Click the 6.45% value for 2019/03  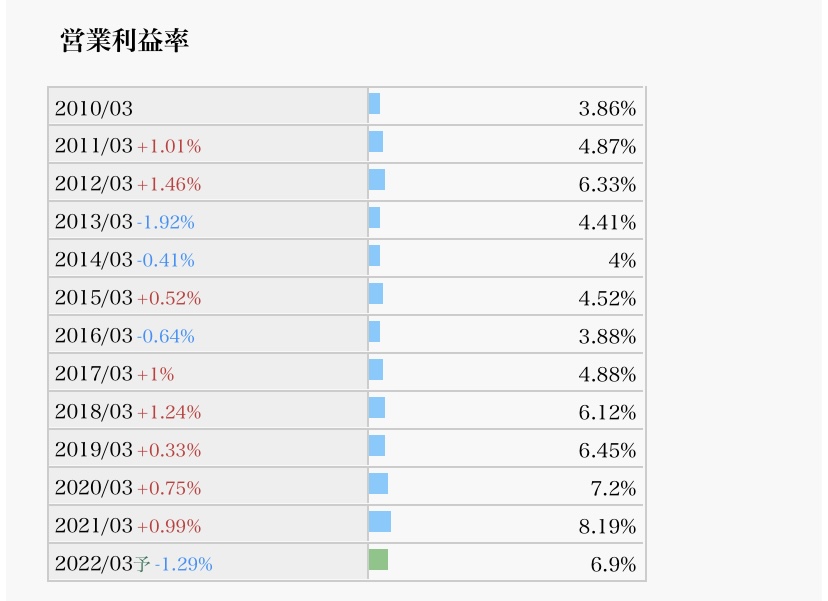click(607, 450)
